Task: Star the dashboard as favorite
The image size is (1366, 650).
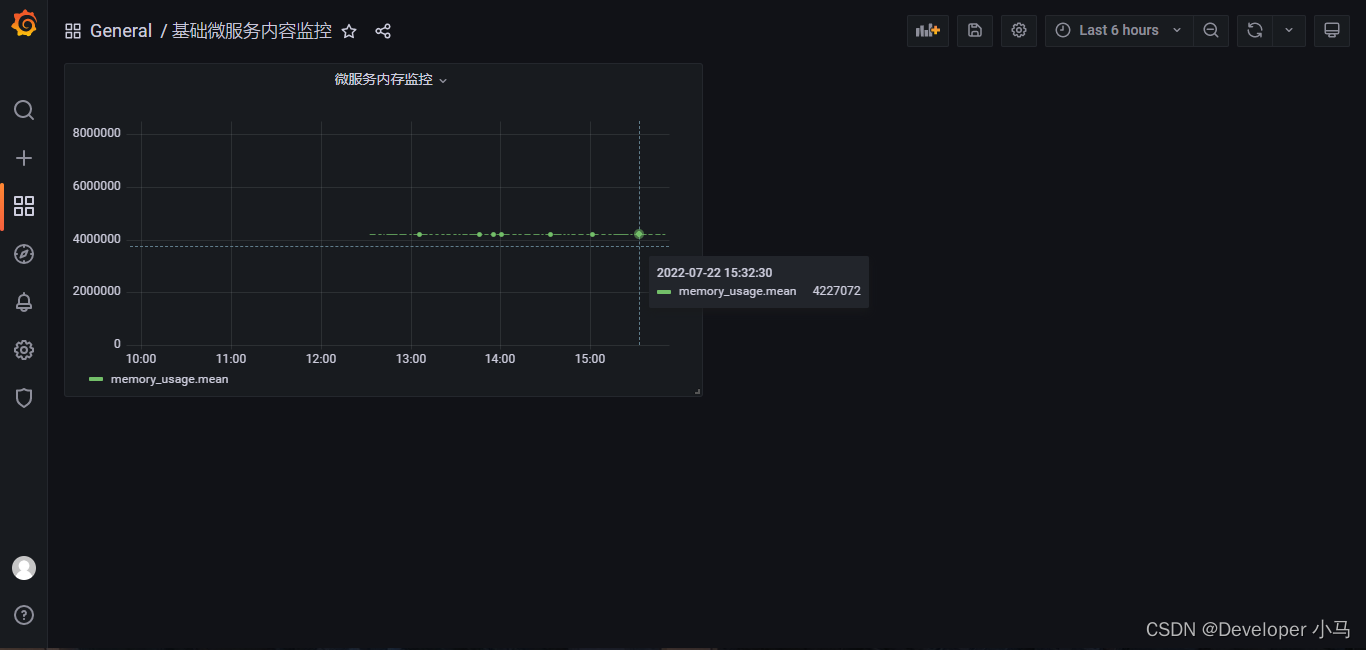Action: point(349,31)
